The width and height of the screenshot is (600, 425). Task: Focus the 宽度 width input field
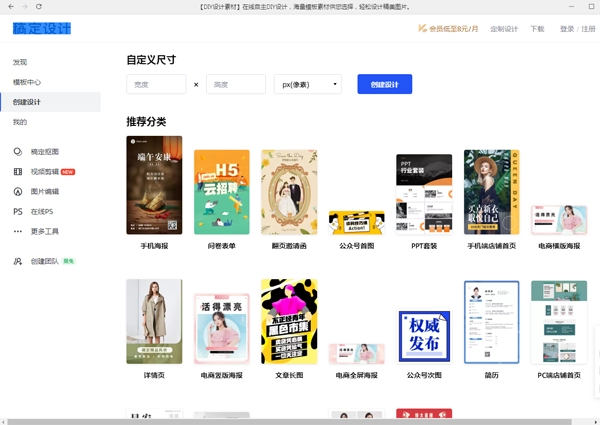point(156,84)
